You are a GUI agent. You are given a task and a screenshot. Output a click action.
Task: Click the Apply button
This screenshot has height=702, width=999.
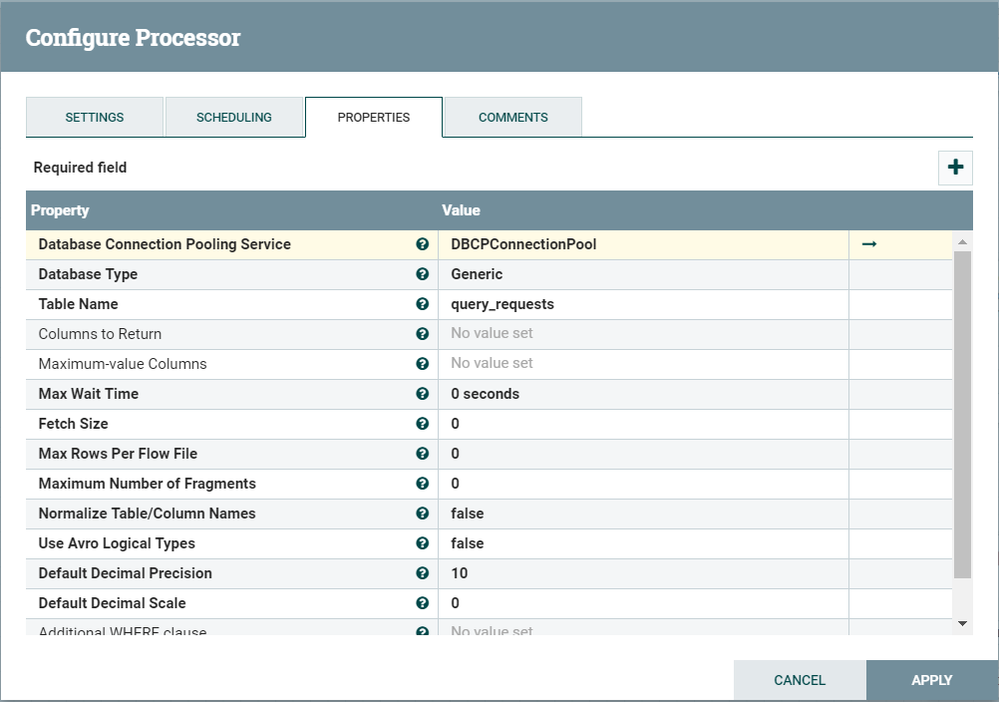931,680
